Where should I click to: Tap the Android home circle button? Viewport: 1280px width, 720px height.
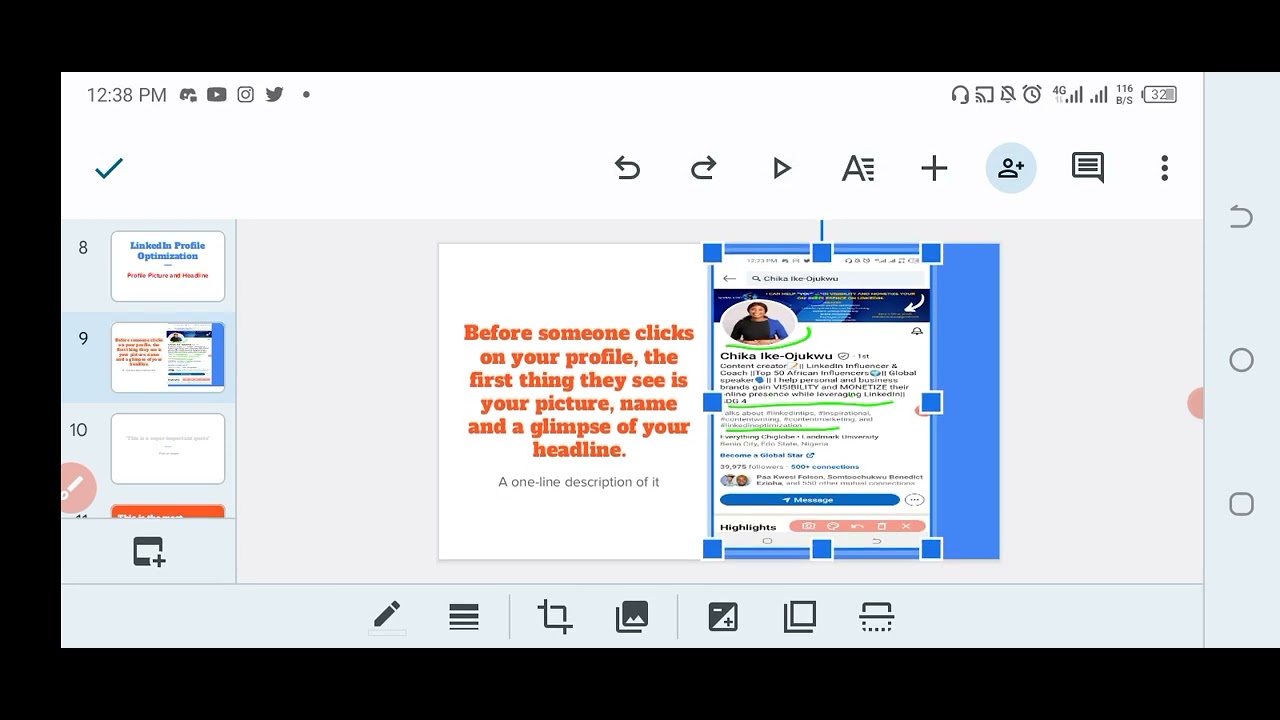tap(1241, 360)
